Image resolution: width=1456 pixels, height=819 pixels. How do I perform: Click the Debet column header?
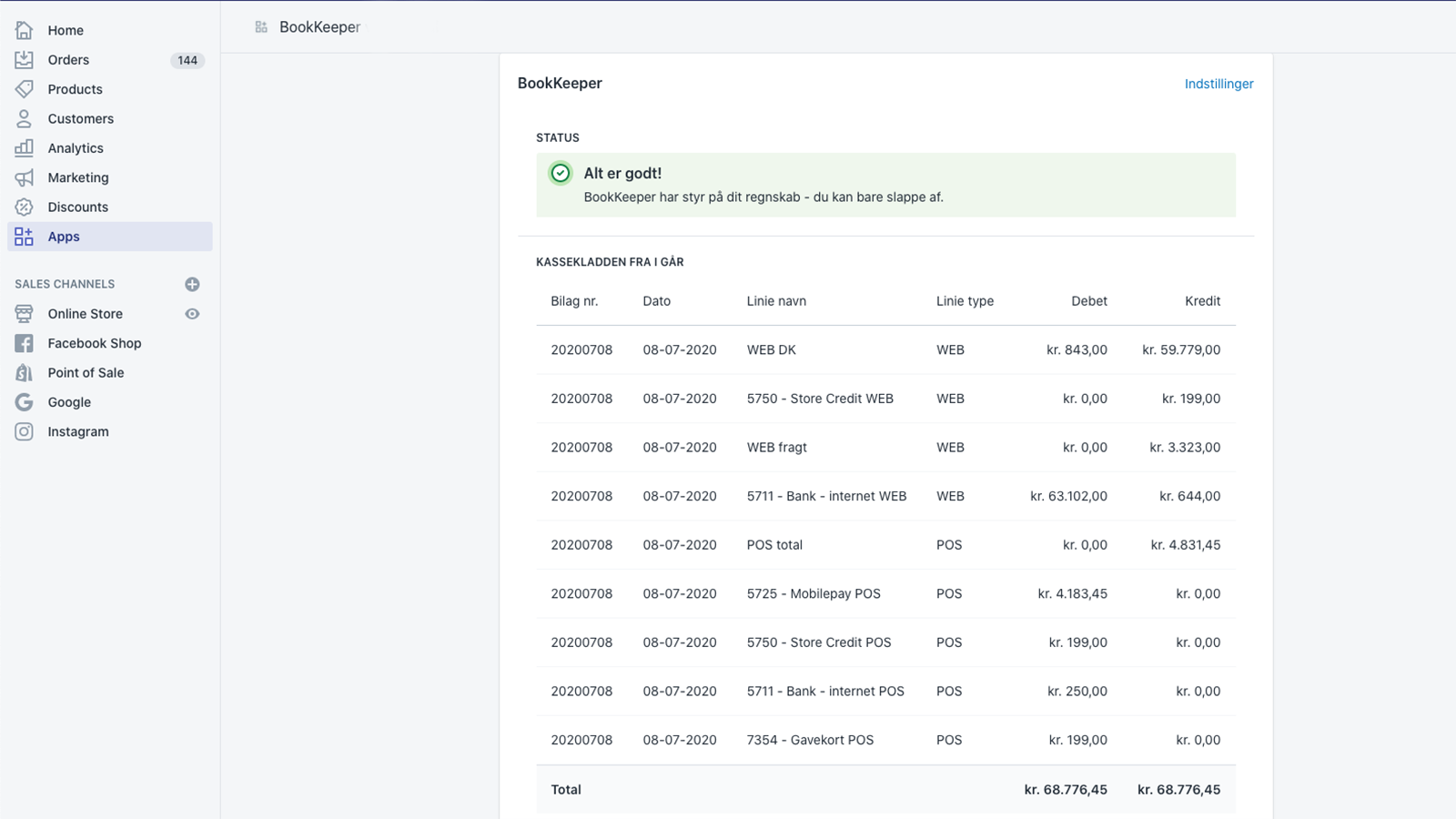[1088, 301]
